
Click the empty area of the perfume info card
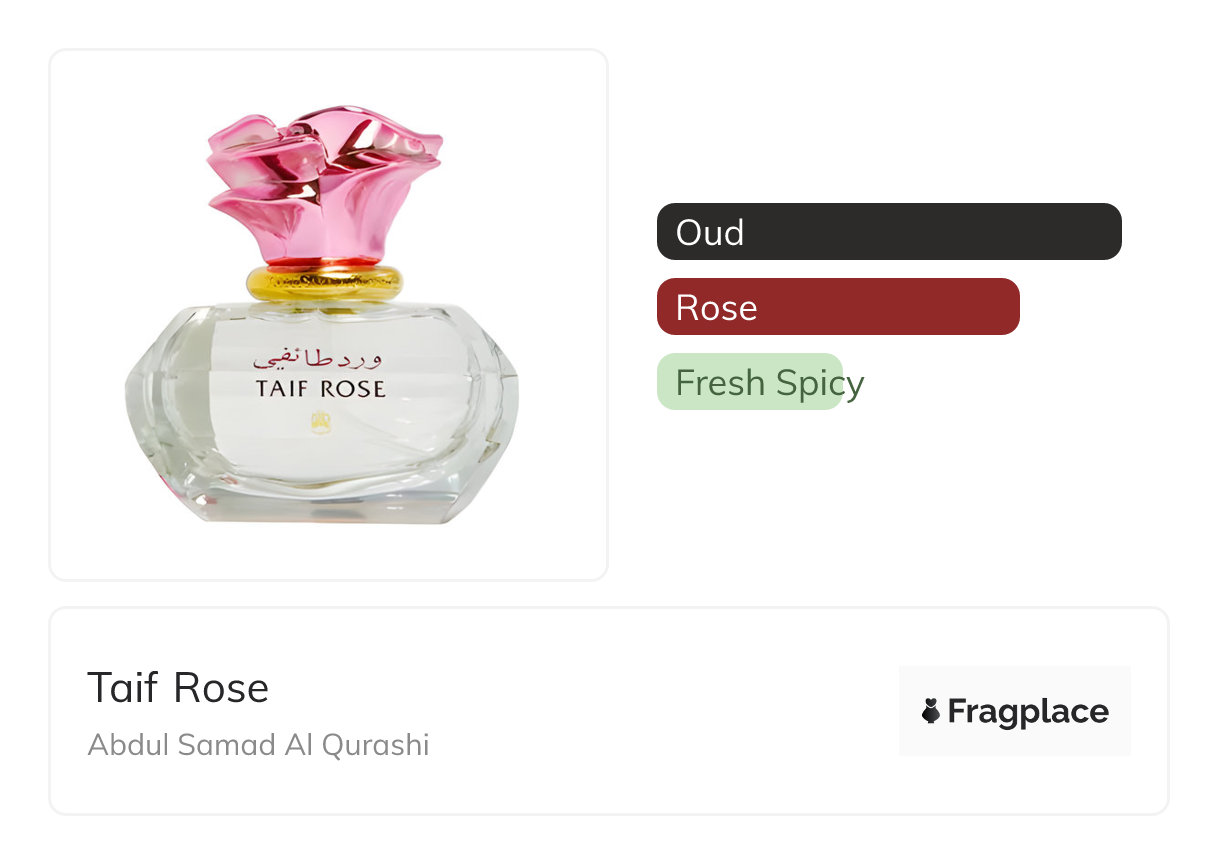[x=660, y=711]
